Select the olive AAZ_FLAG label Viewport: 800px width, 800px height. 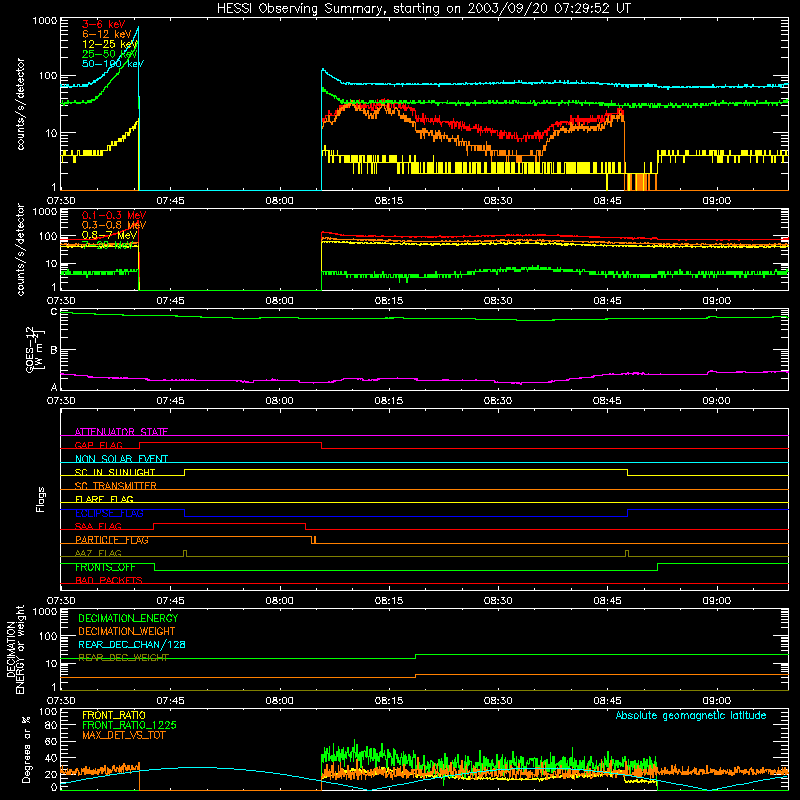pyautogui.click(x=98, y=554)
